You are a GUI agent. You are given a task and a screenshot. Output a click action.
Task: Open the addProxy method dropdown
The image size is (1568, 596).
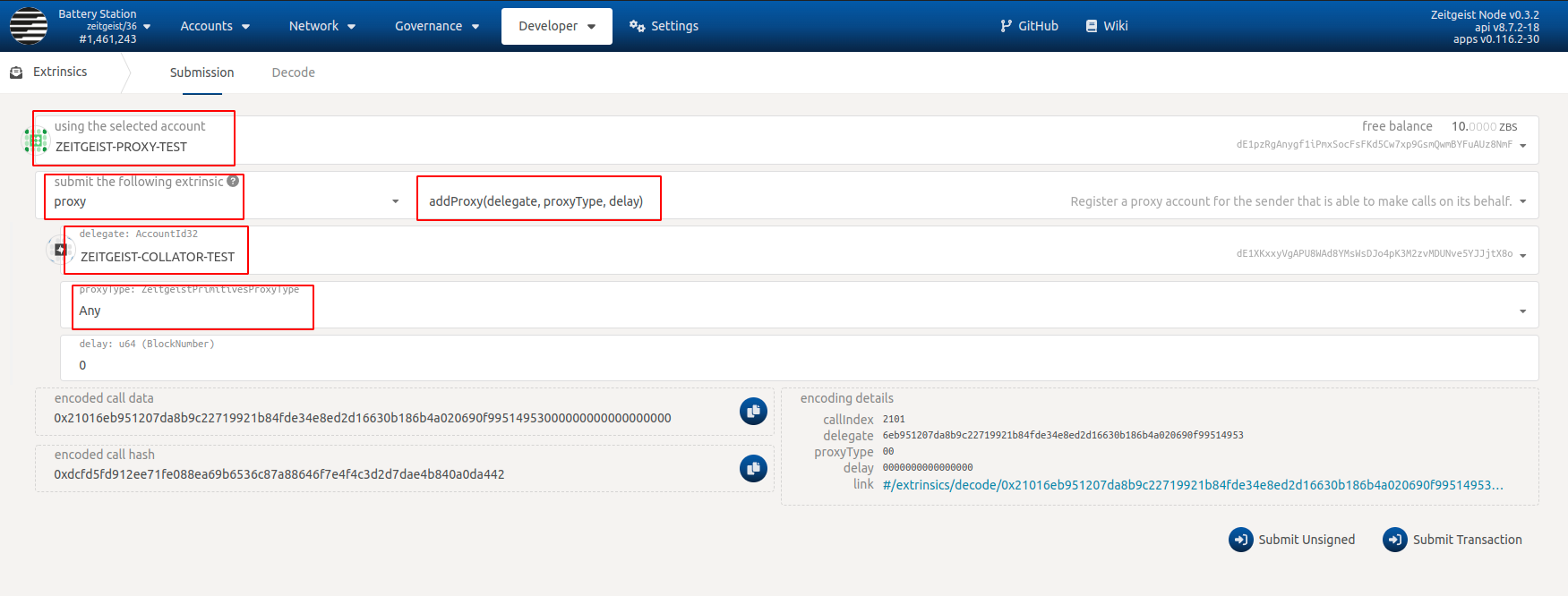1522,201
